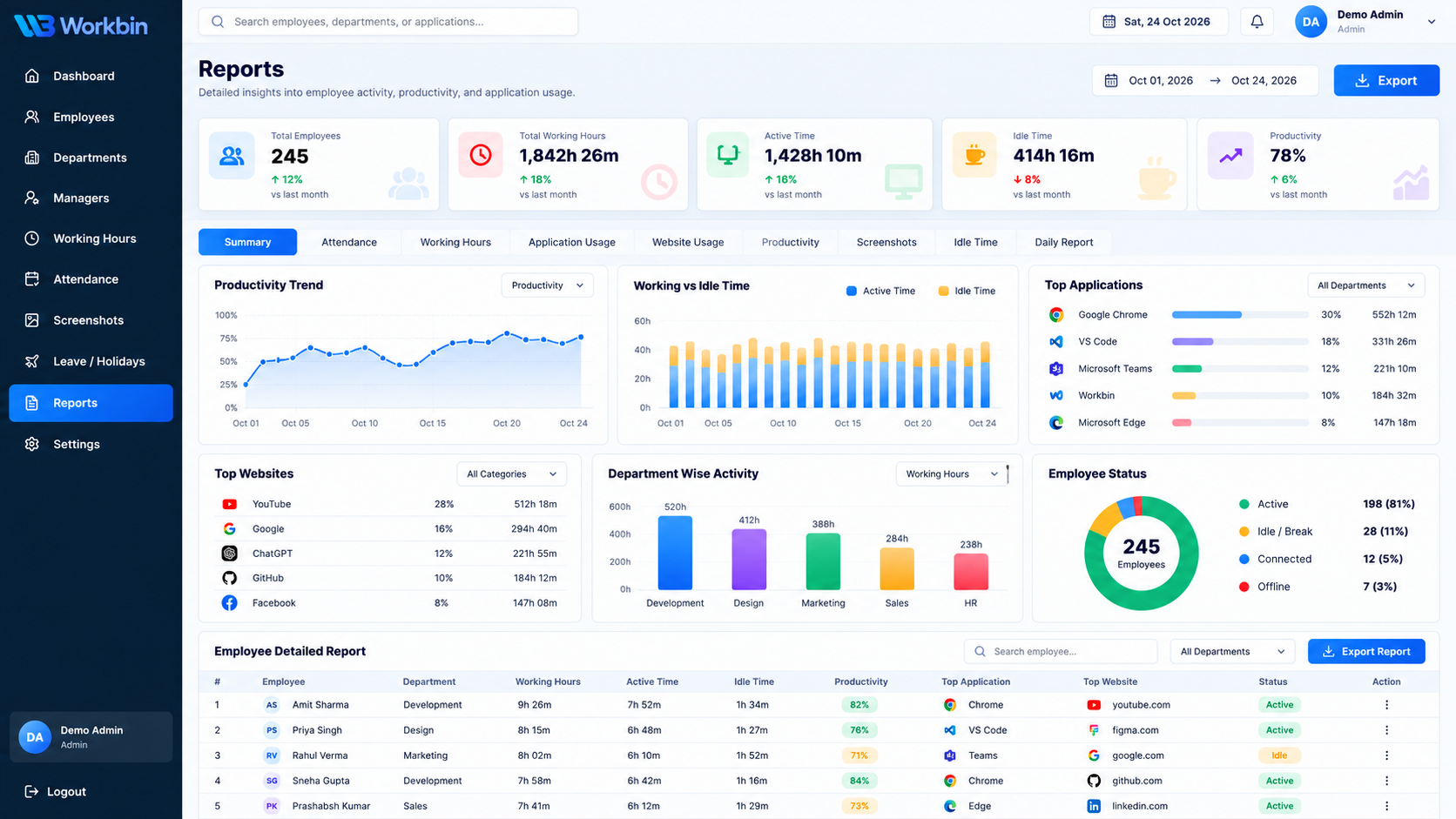Screen dimensions: 1456x819
Task: Click the Working Hours clock icon in sidebar
Action: coord(32,238)
